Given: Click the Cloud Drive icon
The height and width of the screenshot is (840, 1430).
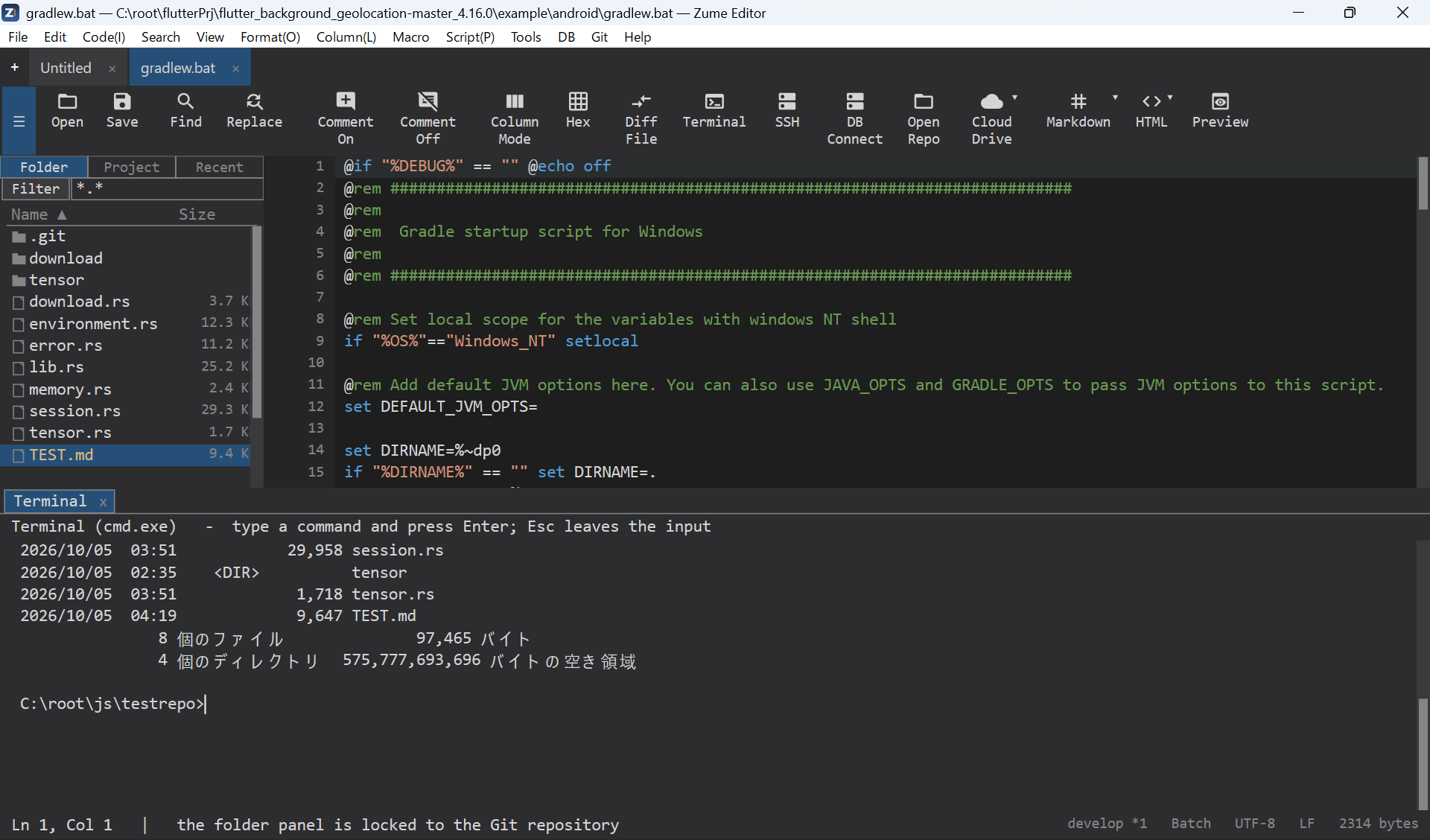Looking at the screenshot, I should click(x=991, y=119).
